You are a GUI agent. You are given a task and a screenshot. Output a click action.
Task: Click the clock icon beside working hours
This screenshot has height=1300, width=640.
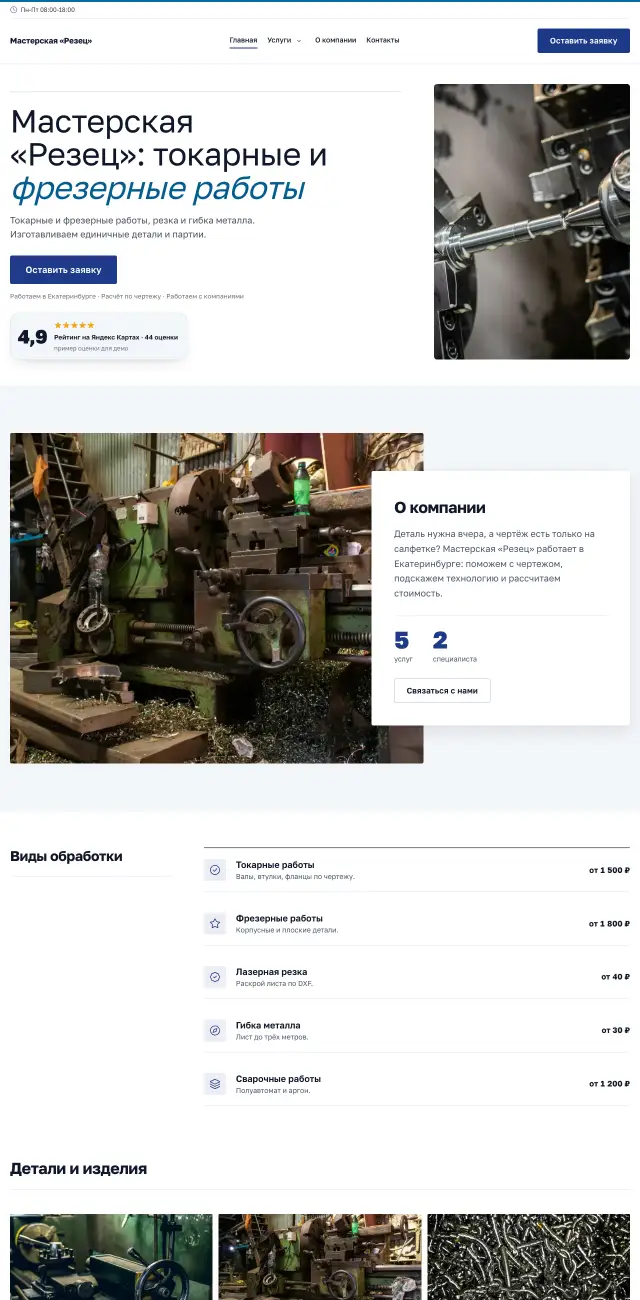pyautogui.click(x=14, y=10)
